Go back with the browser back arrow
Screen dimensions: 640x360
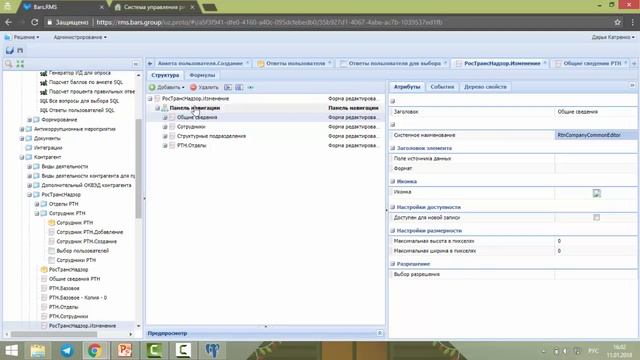[9, 22]
